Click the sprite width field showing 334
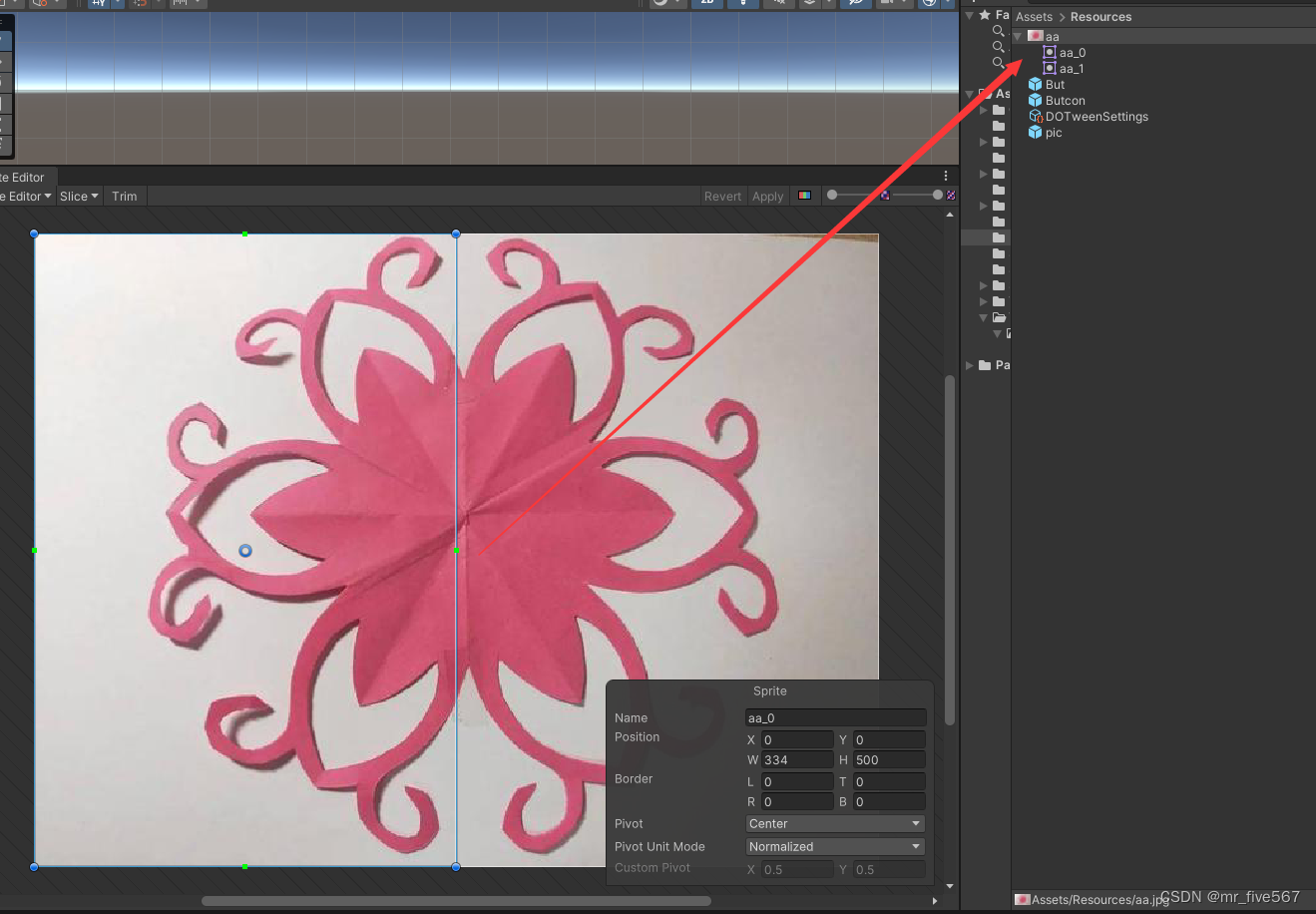Screen dimensions: 1316x914 point(795,759)
